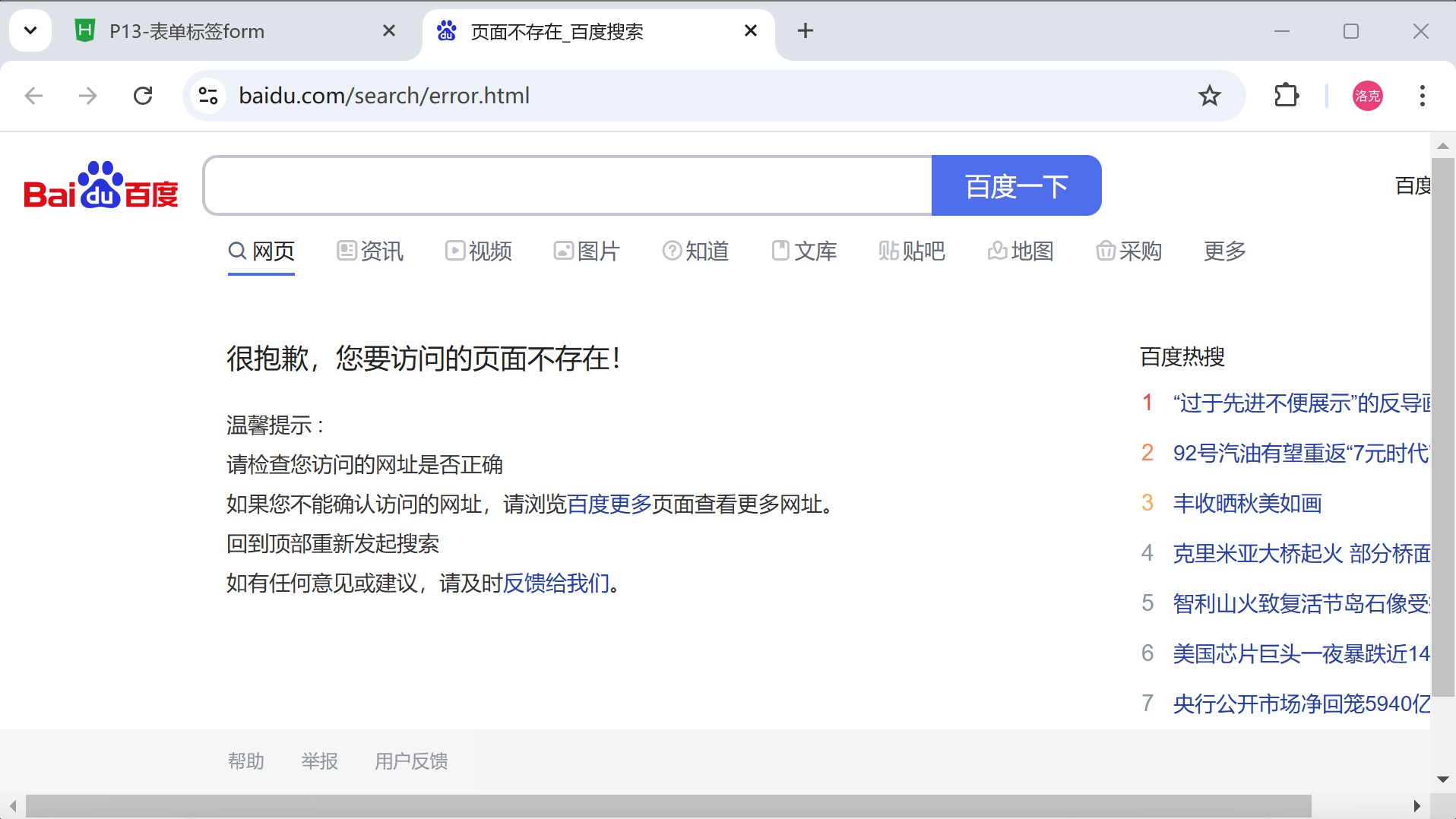The image size is (1456, 819).
Task: Reload the current page
Action: 143,96
